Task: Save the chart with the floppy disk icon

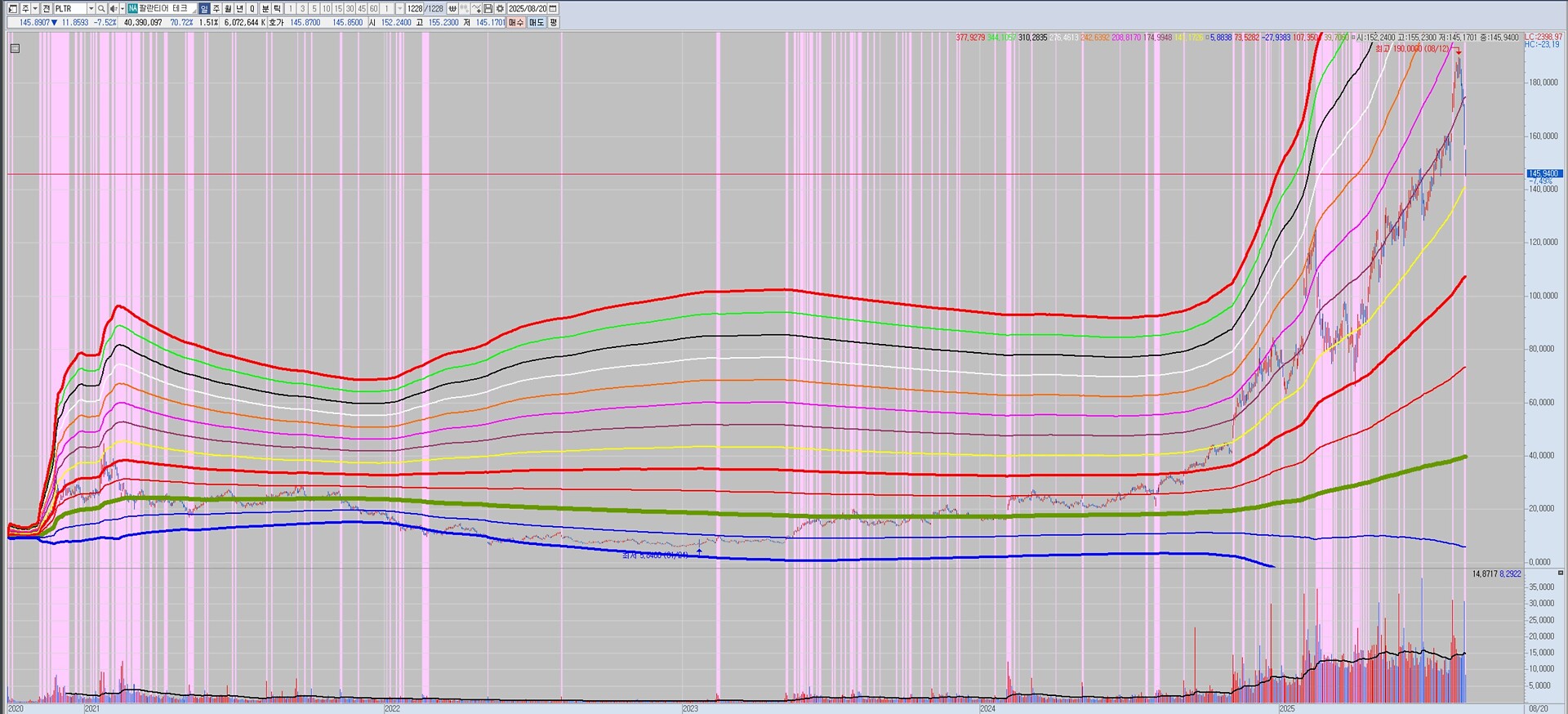Action: [x=488, y=8]
